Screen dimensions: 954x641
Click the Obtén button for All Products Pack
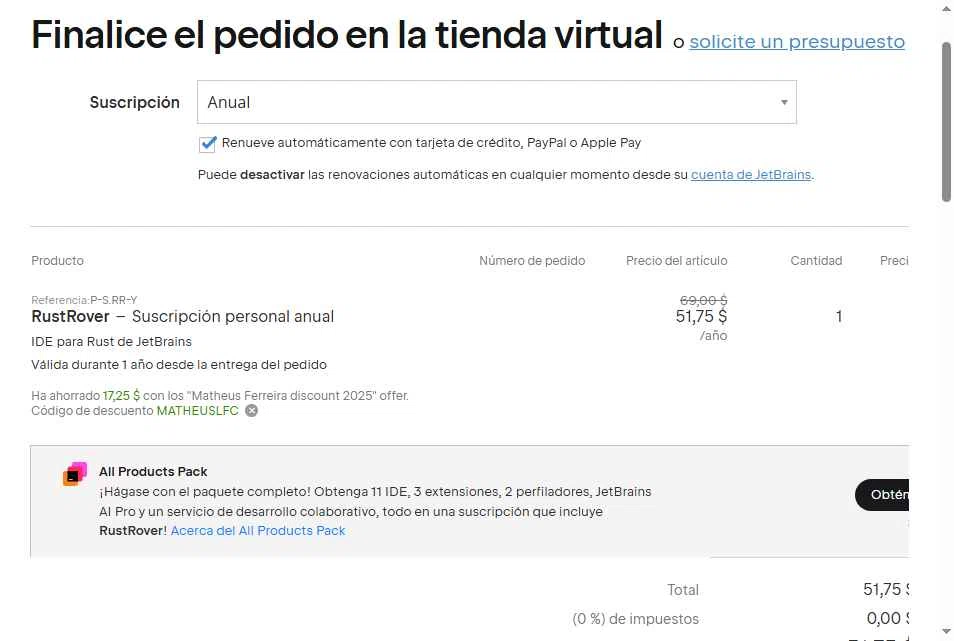(882, 494)
